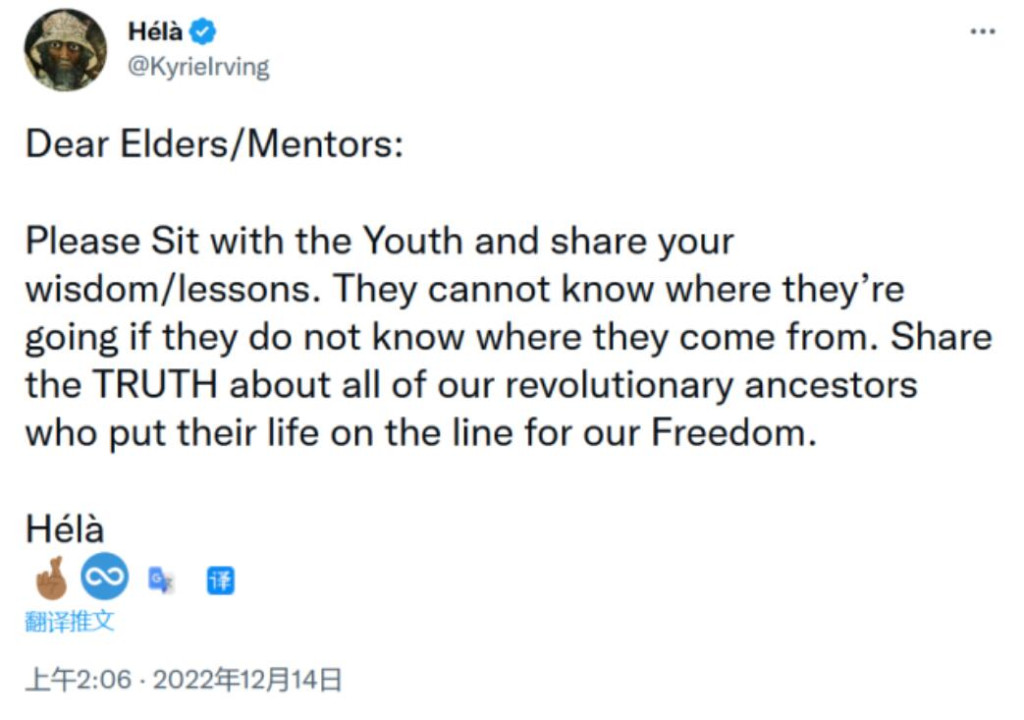Viewport: 1024px width, 720px height.
Task: Click the crossed fingers emoji
Action: [x=52, y=578]
